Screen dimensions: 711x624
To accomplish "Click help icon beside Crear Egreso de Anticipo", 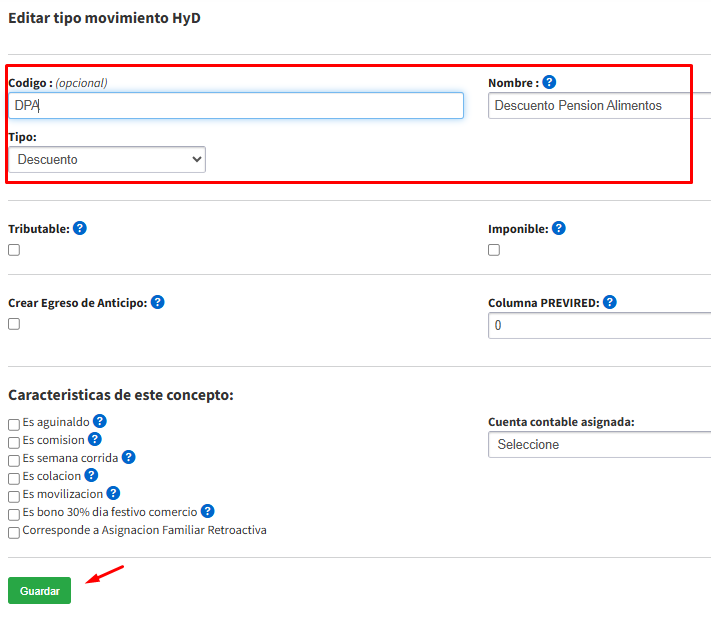I will coord(157,302).
